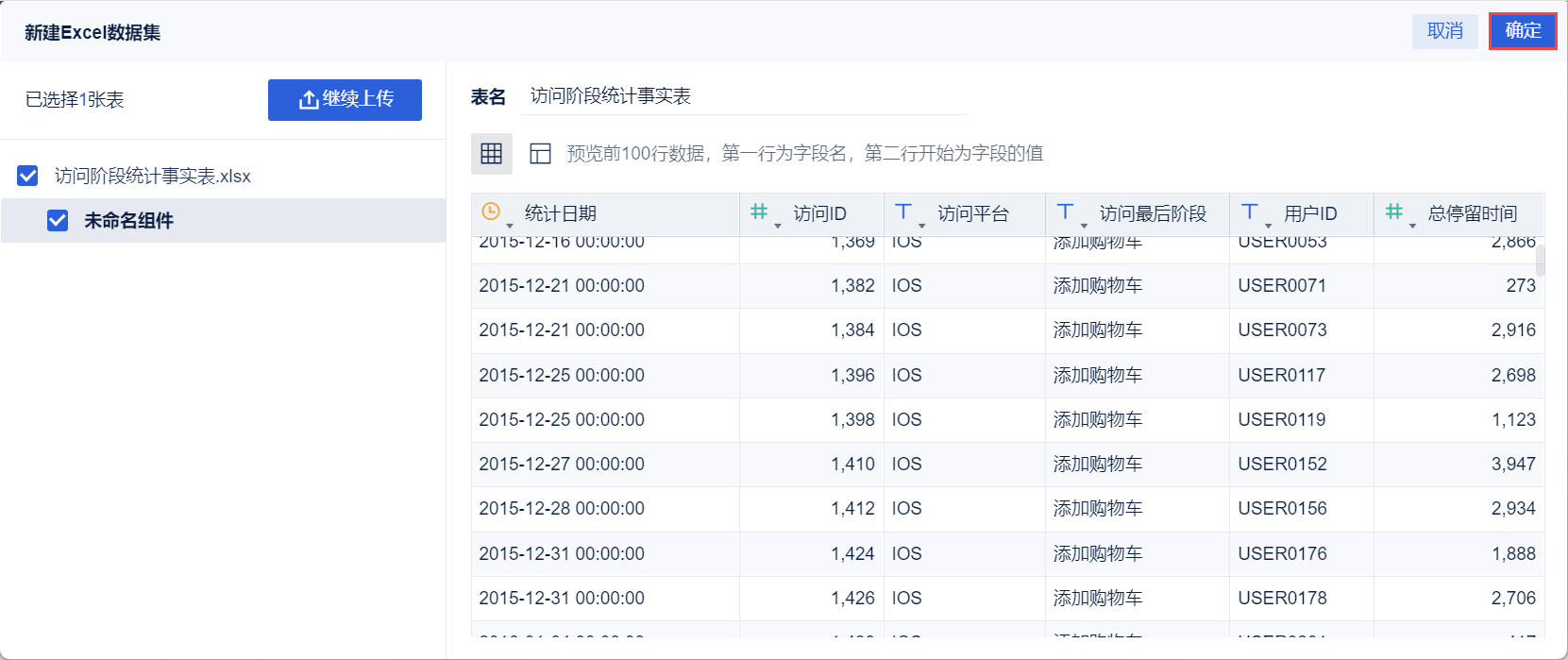Click 访问ID value 1,426
The image size is (1568, 660).
852,598
